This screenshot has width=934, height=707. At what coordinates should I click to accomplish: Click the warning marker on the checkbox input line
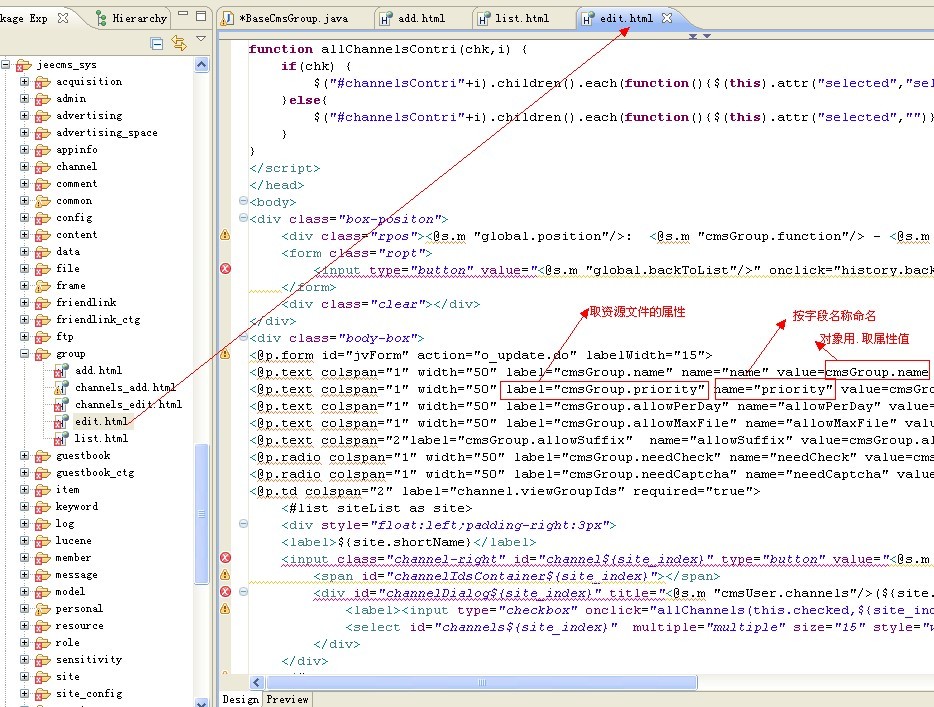225,609
